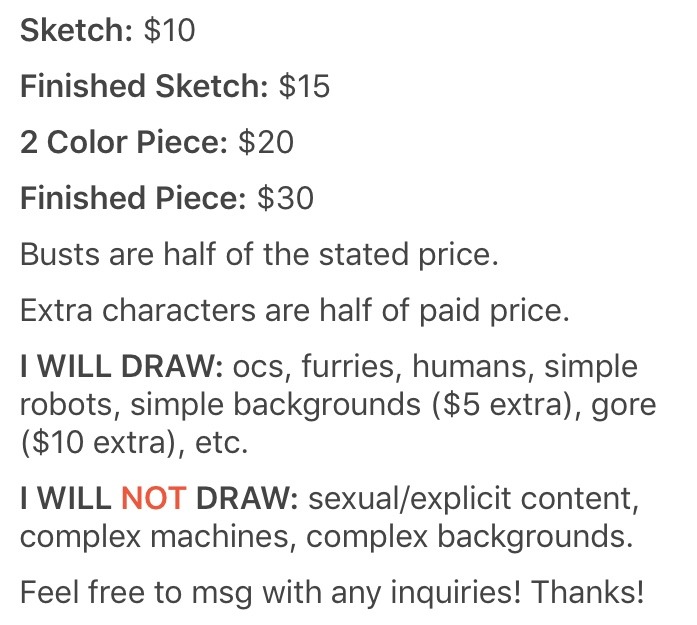This screenshot has width=697, height=625.
Task: Click 'Busts are half of the stated price' line
Action: pyautogui.click(x=259, y=254)
